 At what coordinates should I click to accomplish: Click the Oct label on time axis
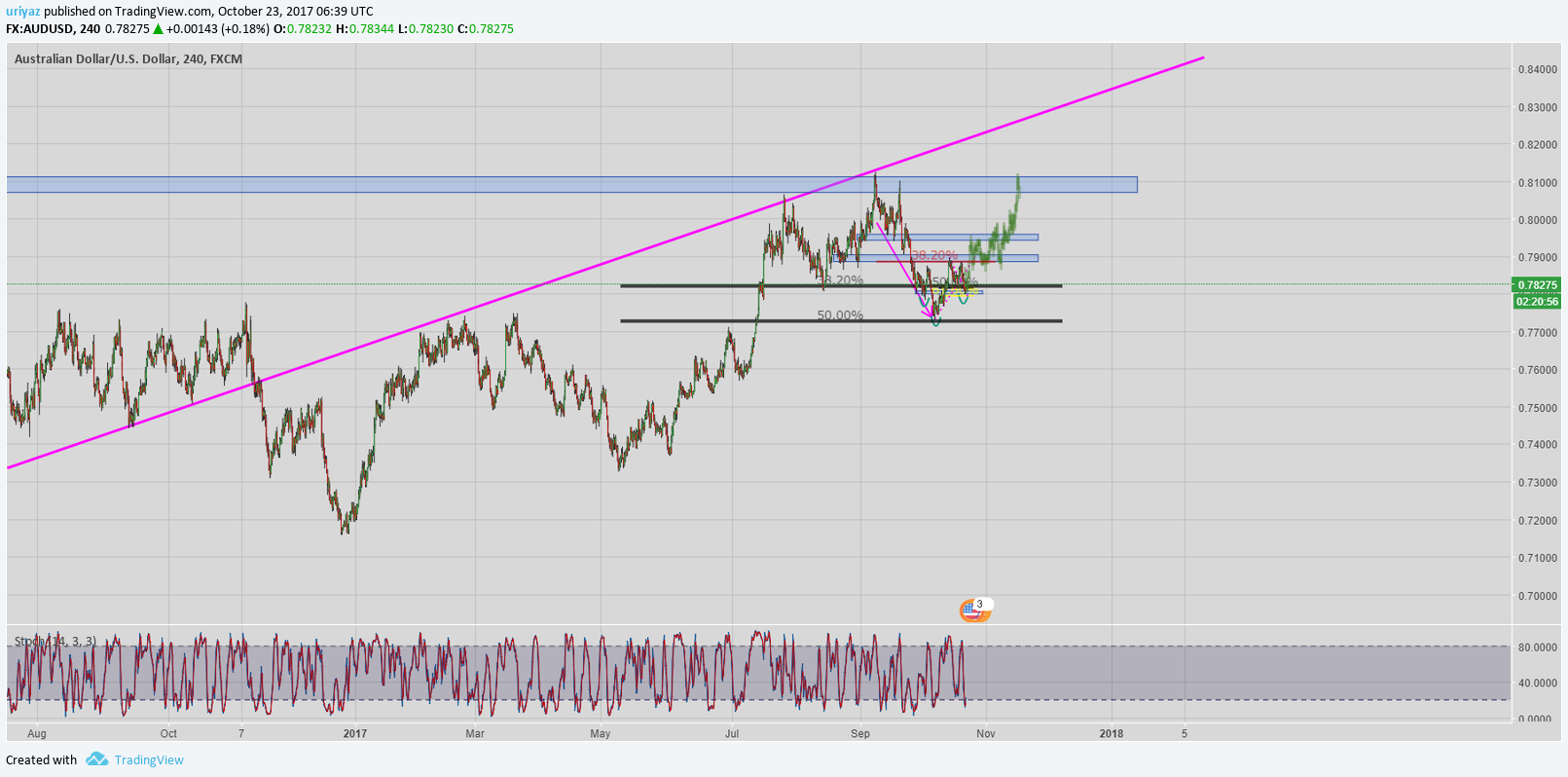click(x=168, y=734)
